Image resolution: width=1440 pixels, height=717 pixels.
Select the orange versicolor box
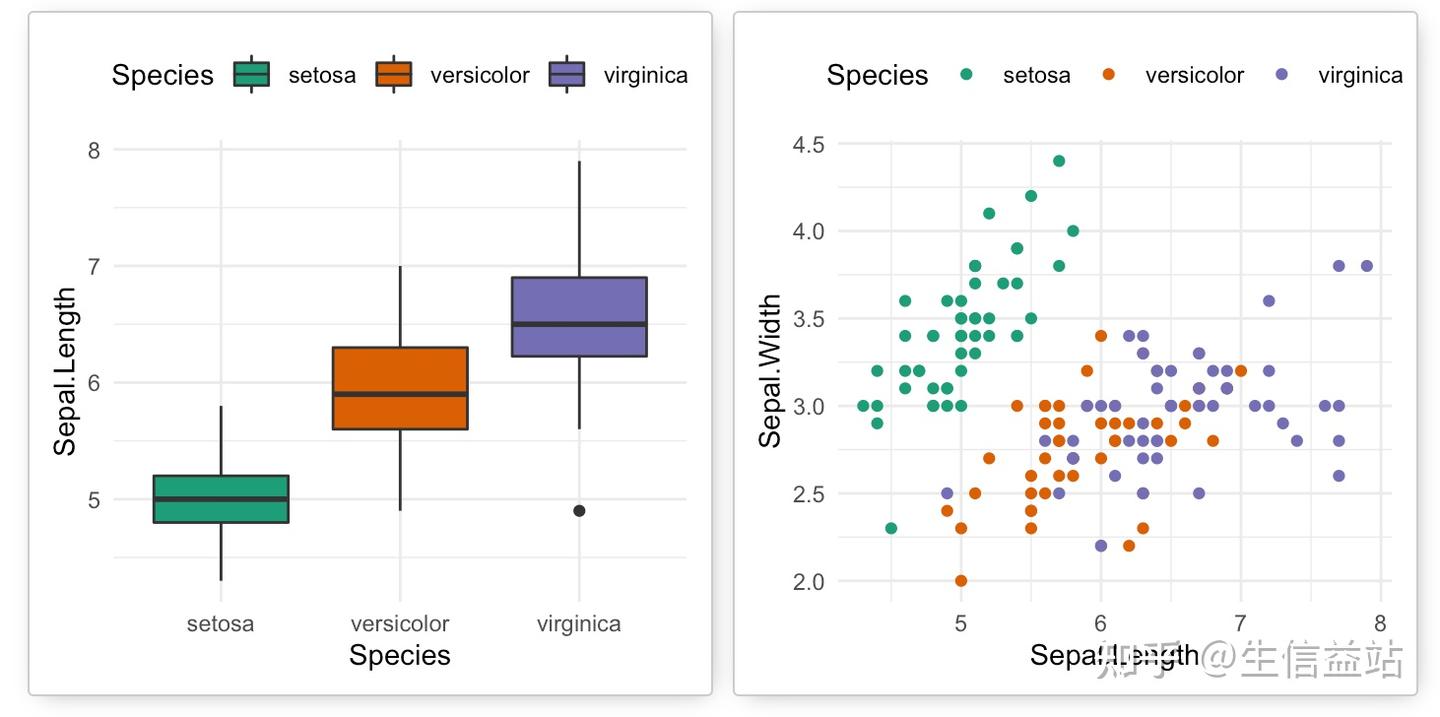click(x=400, y=388)
